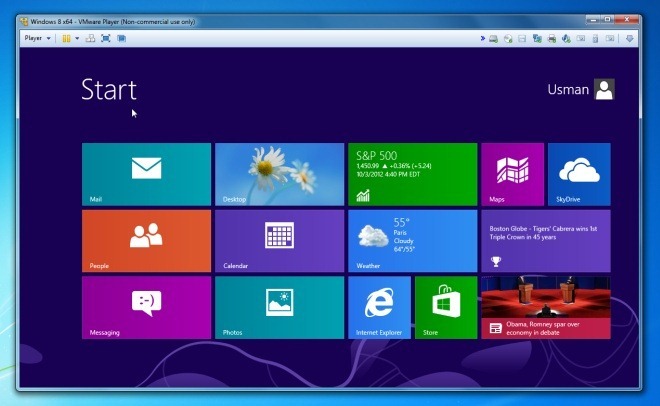Open the Boston Globe sports headline tile
The image size is (660, 406).
coord(546,241)
